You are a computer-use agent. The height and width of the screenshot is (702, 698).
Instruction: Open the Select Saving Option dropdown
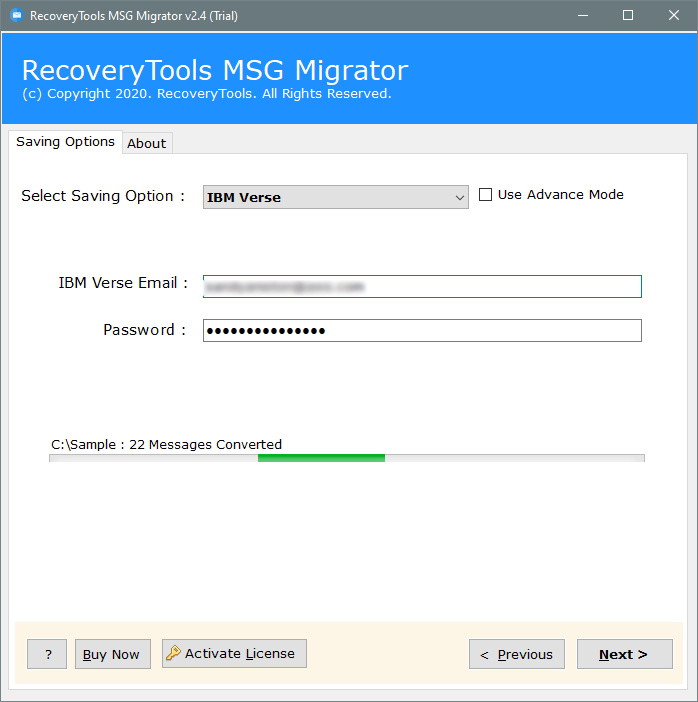[x=336, y=197]
